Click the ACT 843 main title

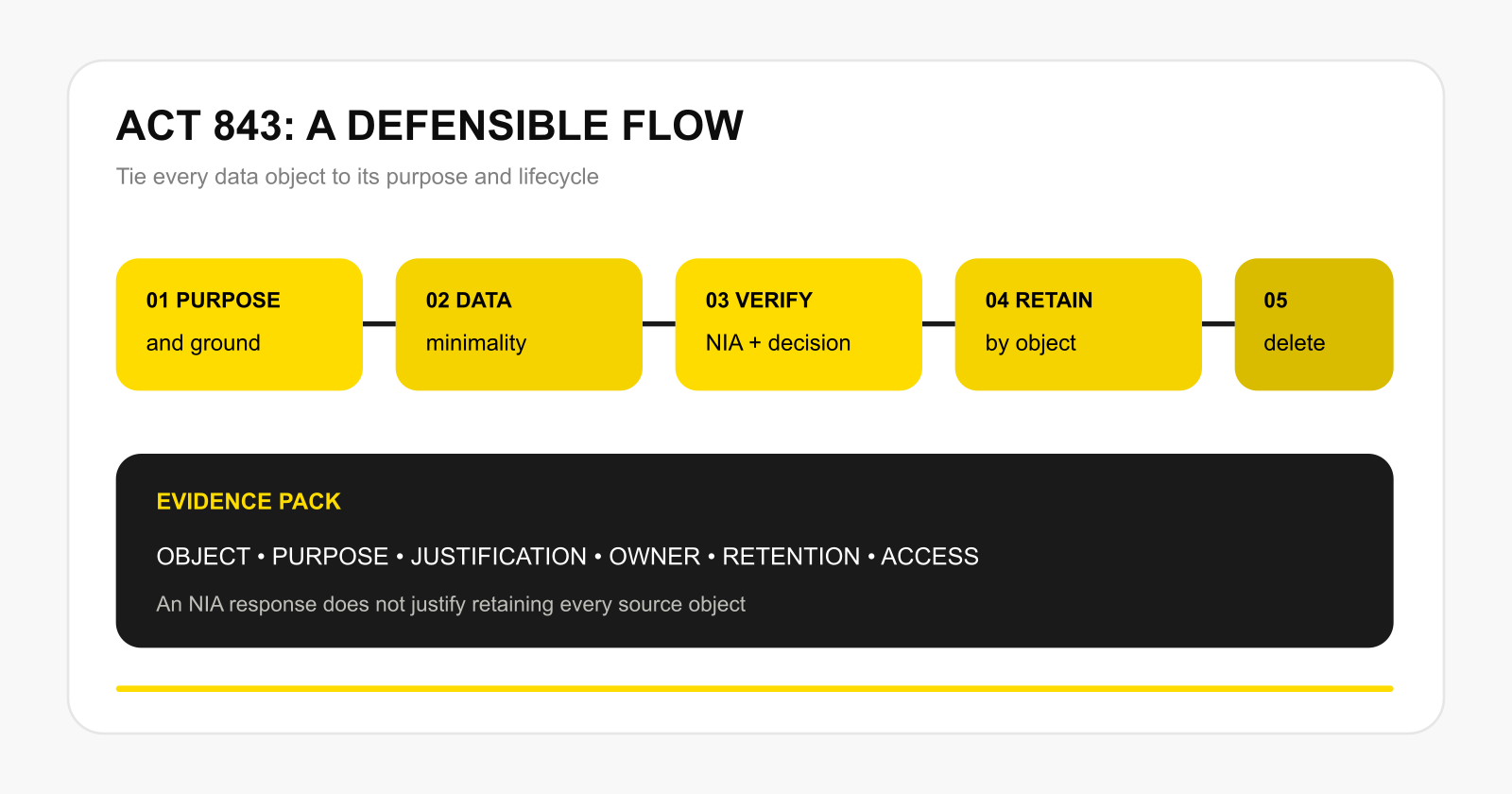pos(430,126)
